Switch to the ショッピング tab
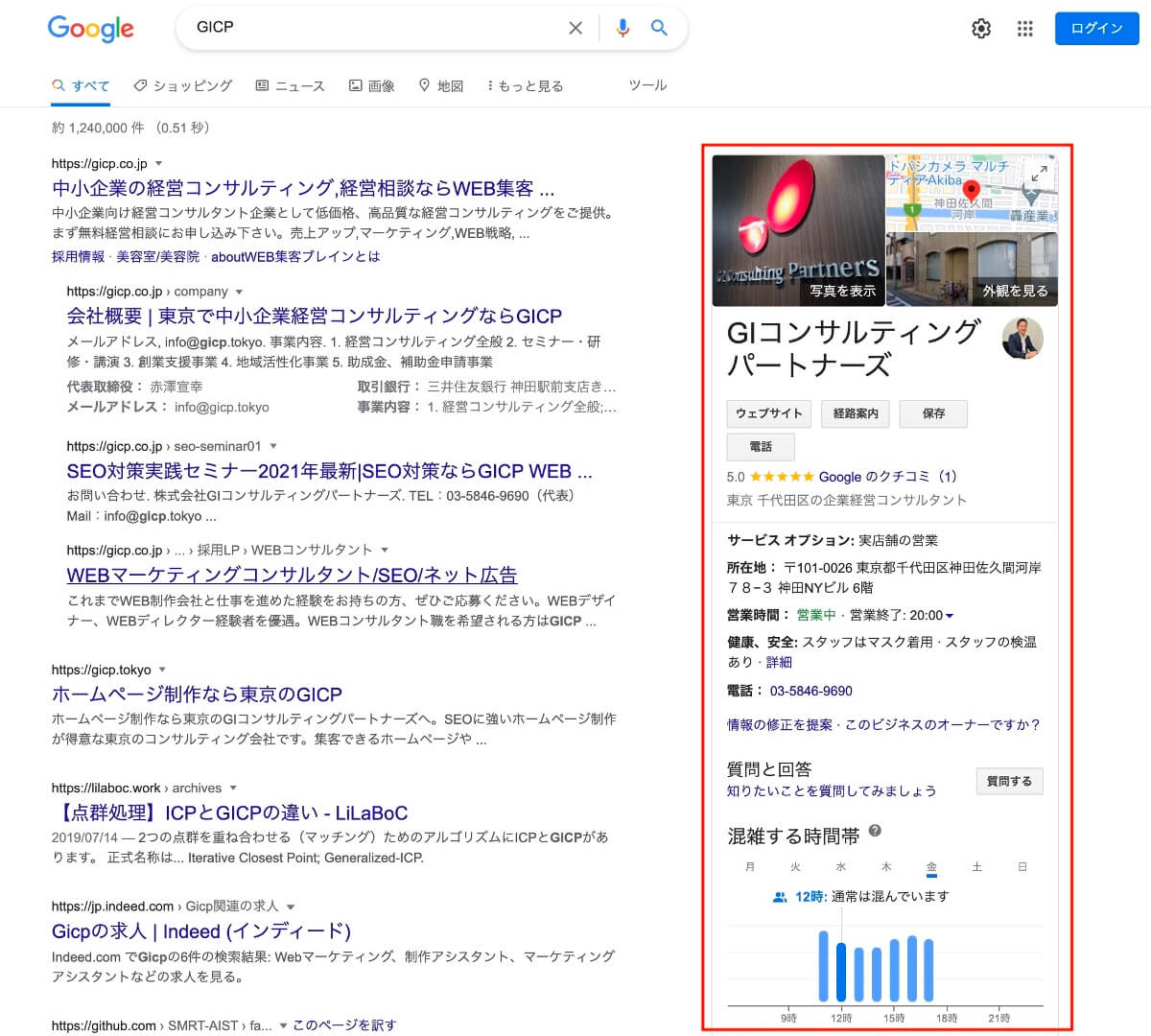Viewport: 1151px width, 1036px height. [183, 85]
